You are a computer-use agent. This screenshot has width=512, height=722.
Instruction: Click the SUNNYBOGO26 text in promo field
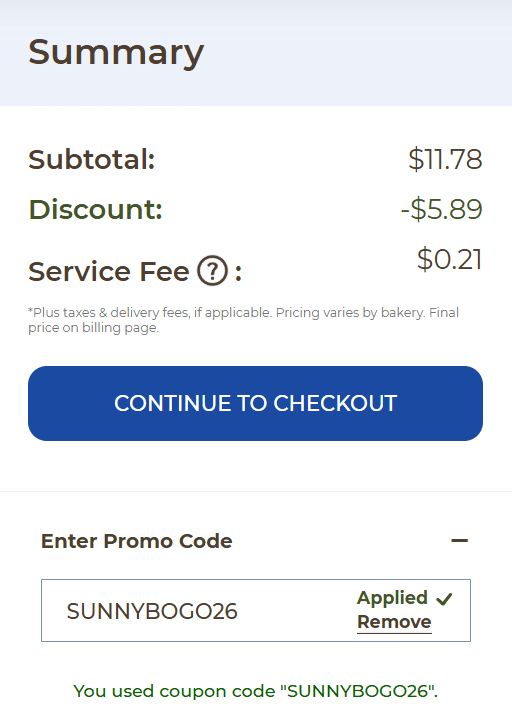click(x=152, y=611)
